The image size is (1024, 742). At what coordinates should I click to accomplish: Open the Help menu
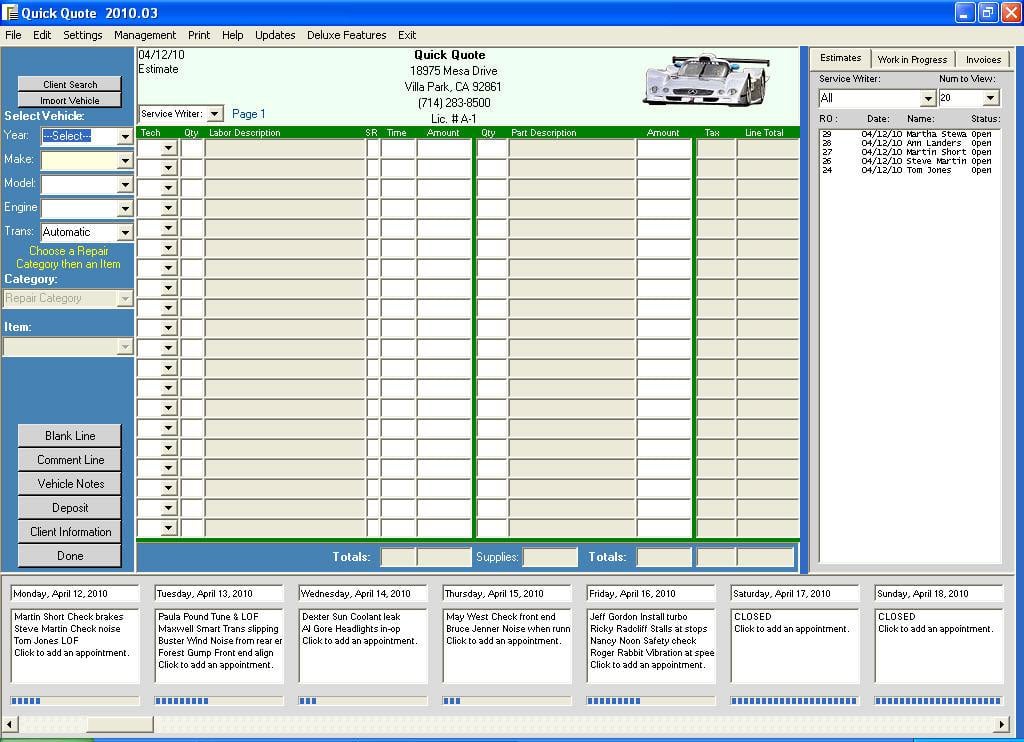[232, 35]
